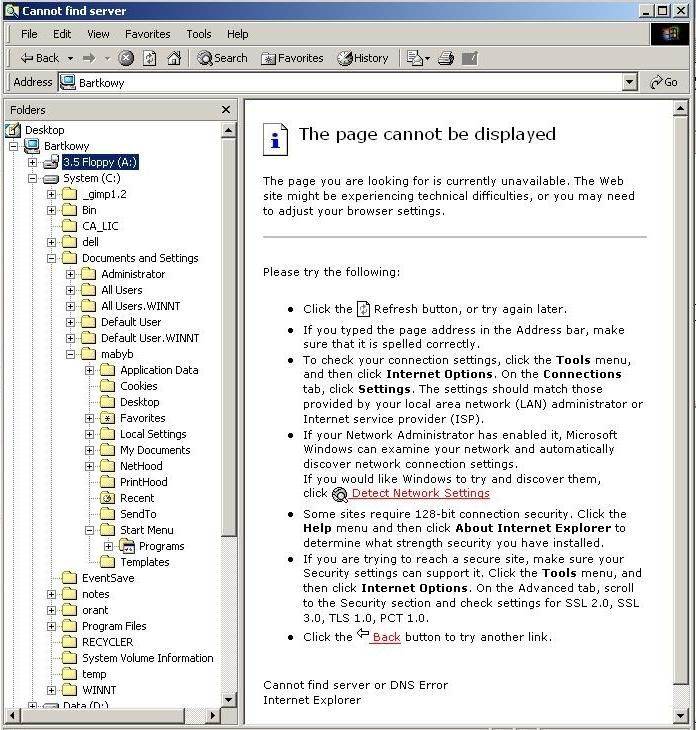Viewport: 696px width, 730px height.
Task: Expand the _gimp1.2 folder
Action: (51, 194)
